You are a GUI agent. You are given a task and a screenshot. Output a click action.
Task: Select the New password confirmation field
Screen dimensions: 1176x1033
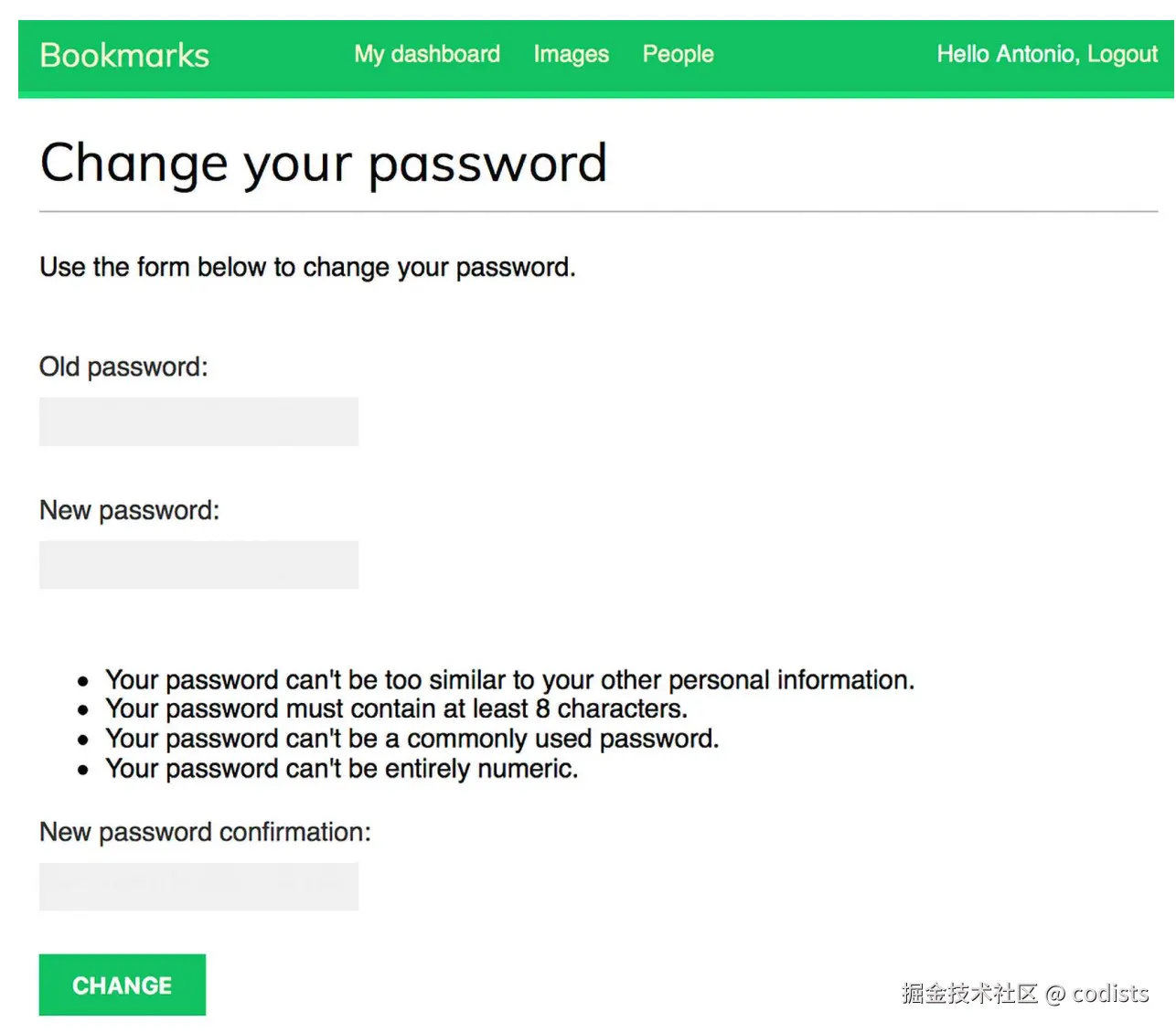[198, 885]
